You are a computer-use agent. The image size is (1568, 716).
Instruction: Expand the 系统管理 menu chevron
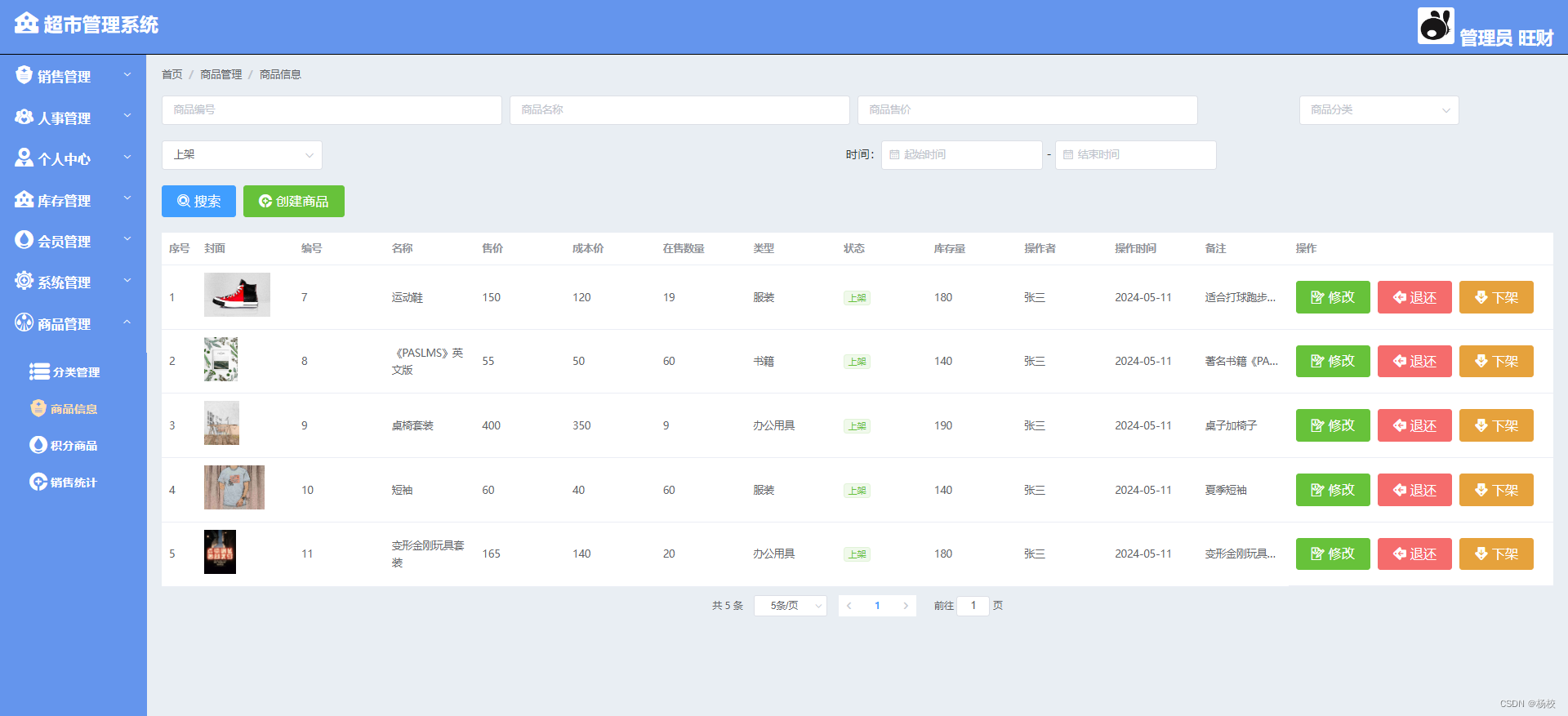click(x=127, y=280)
